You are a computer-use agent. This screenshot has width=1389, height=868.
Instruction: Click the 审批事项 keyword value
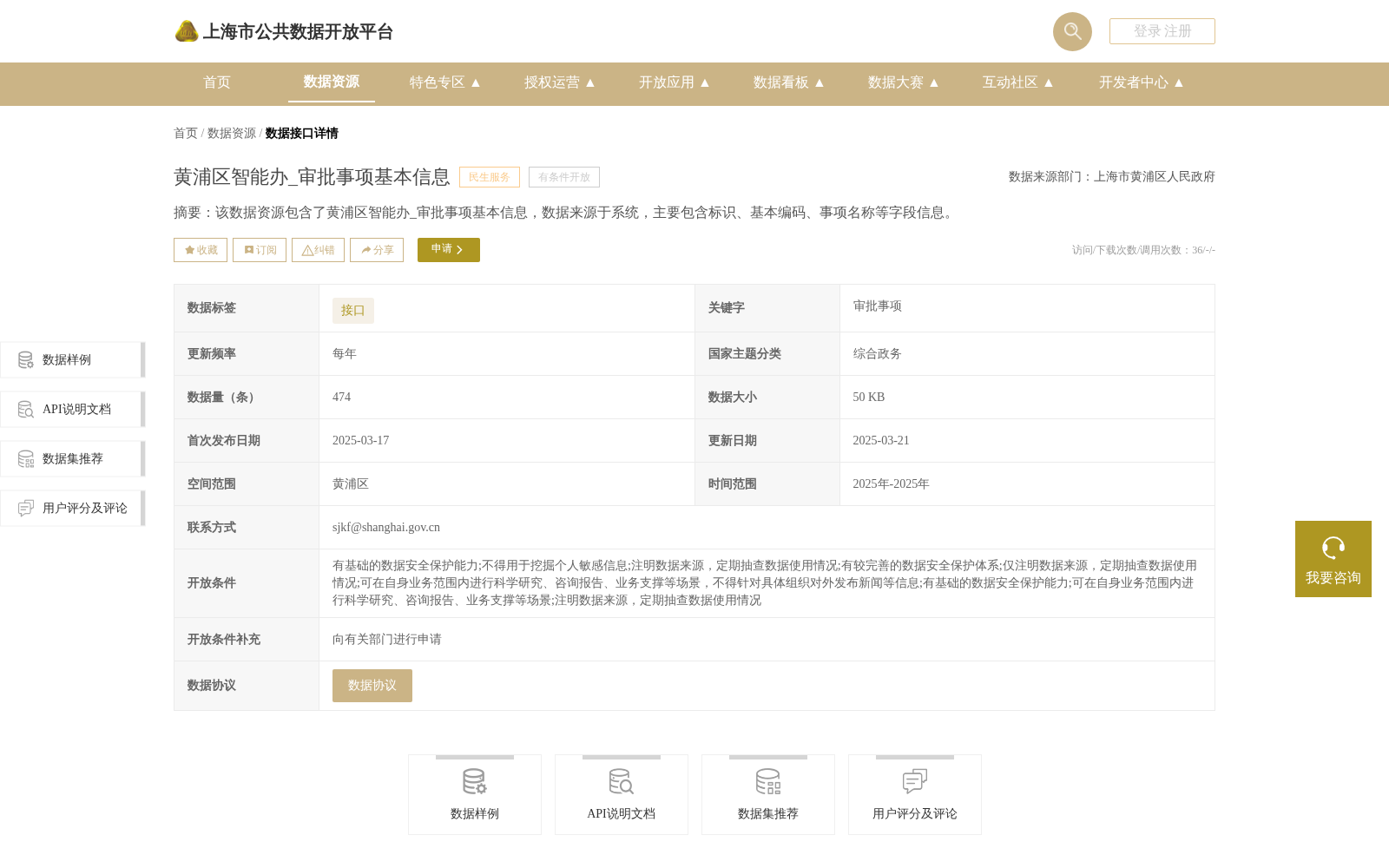tap(878, 306)
